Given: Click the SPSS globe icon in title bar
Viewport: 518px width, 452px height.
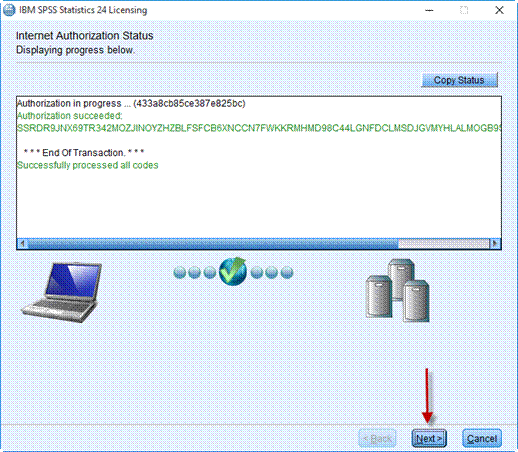Looking at the screenshot, I should (9, 10).
